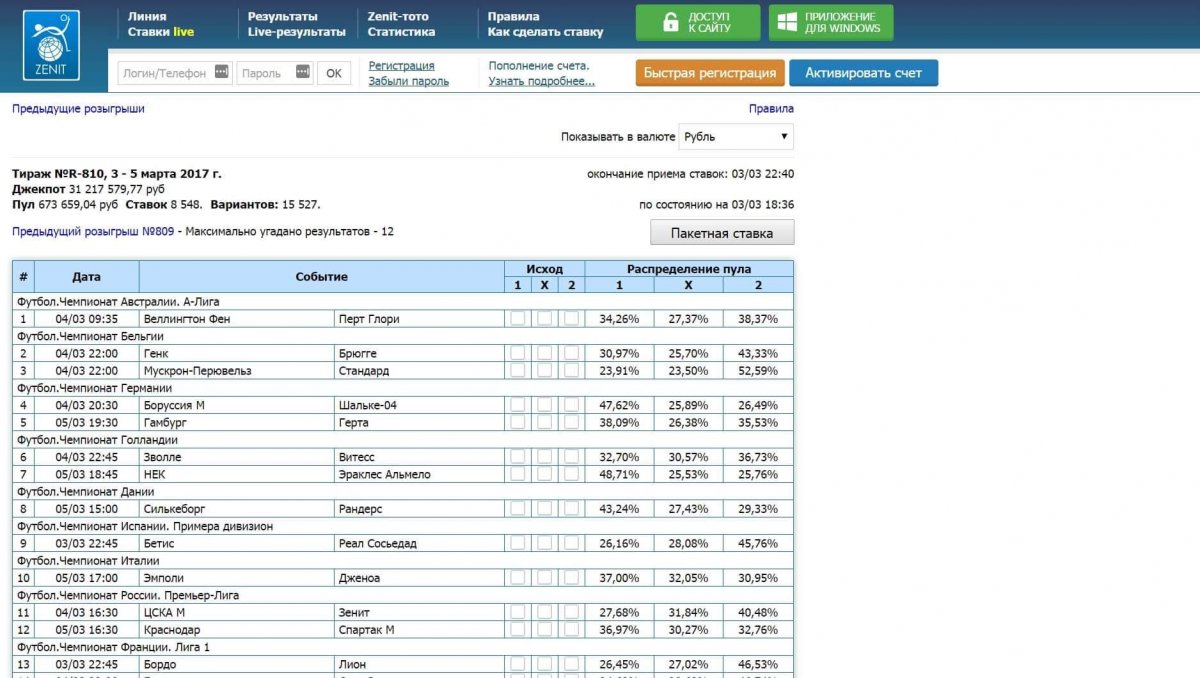Check outcome X for Эмполи – Дженоа

544,578
